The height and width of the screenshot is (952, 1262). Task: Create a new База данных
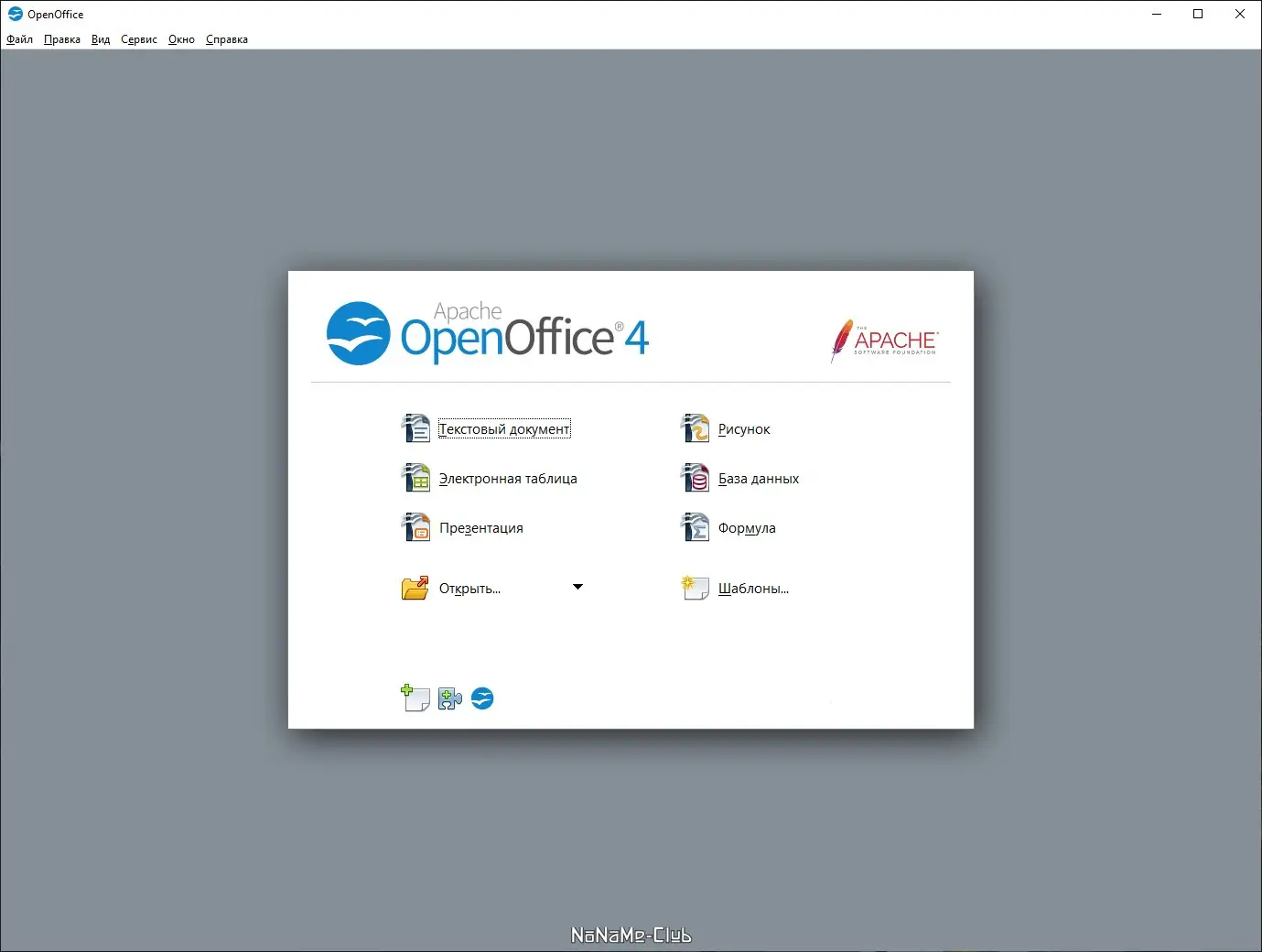(759, 479)
